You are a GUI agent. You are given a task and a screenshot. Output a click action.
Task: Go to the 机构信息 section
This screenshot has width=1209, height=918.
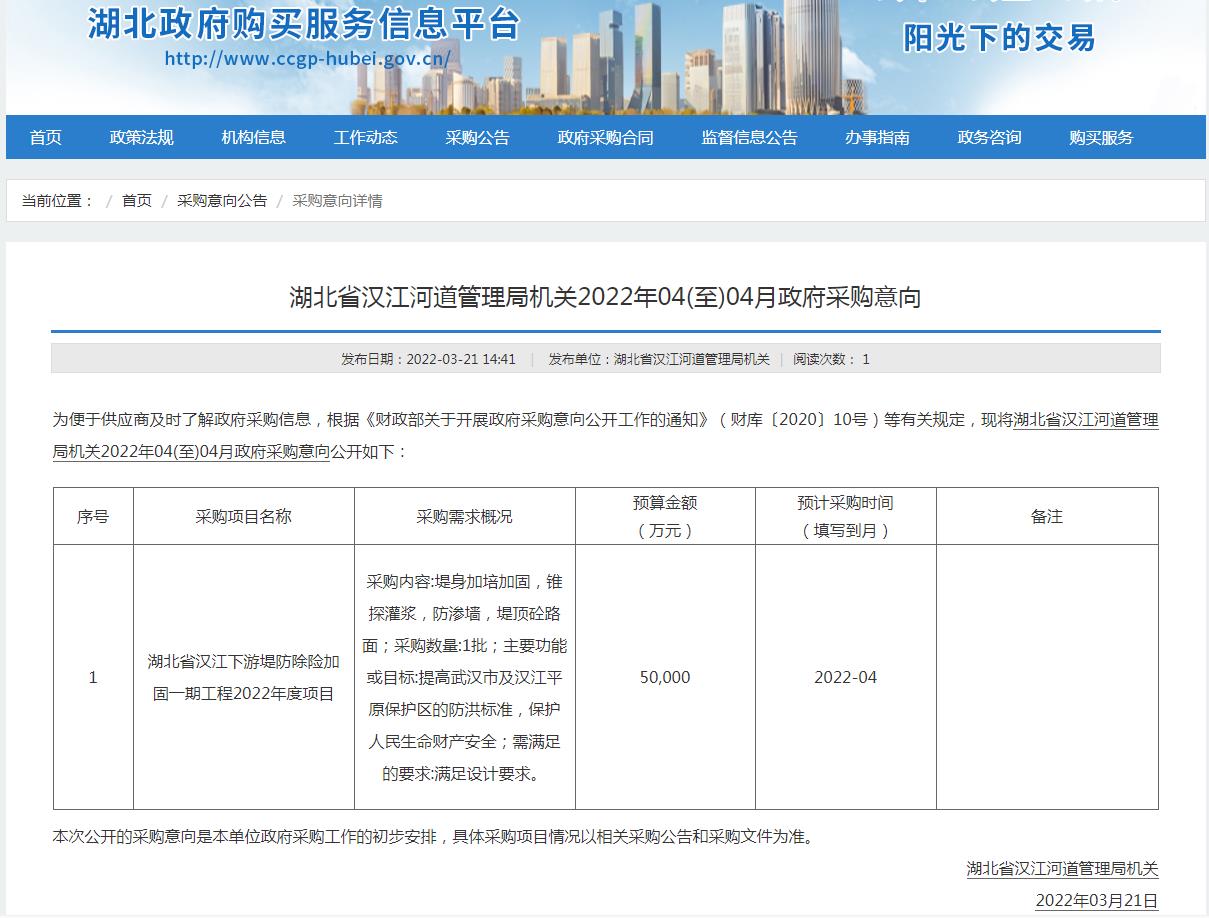(253, 138)
